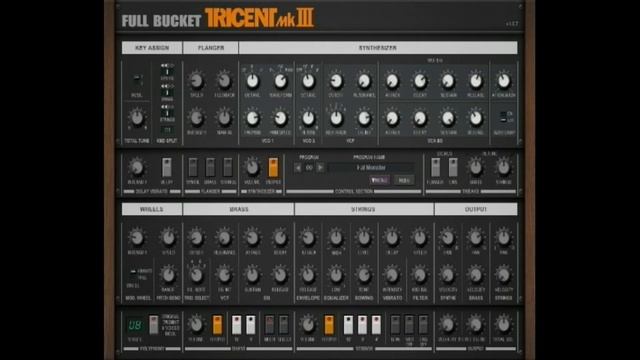Toggle the Delay Vibrato switch
Viewport: 640px width, 360px height.
(167, 167)
